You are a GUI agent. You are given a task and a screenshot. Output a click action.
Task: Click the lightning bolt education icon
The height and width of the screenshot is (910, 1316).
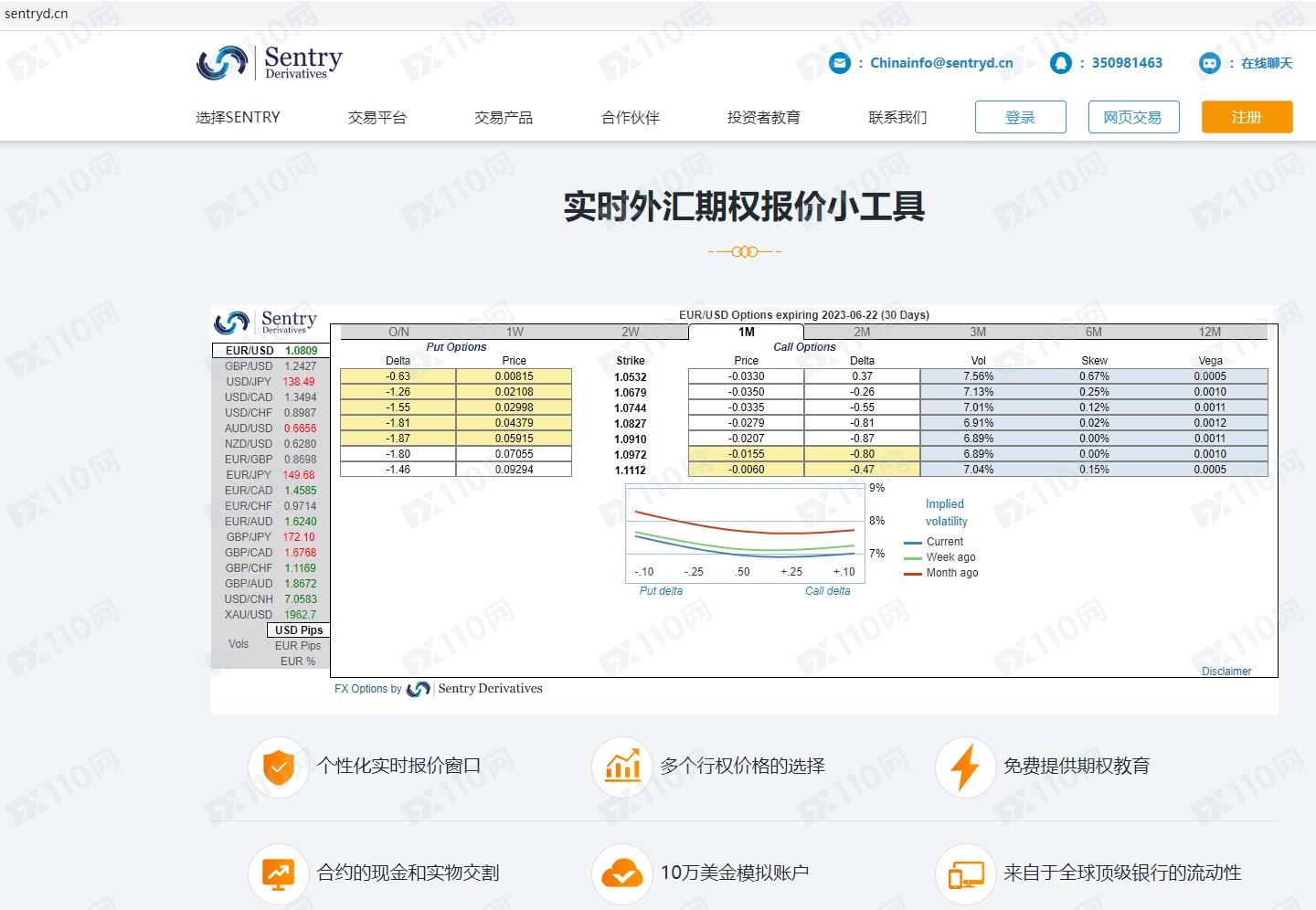click(x=965, y=767)
